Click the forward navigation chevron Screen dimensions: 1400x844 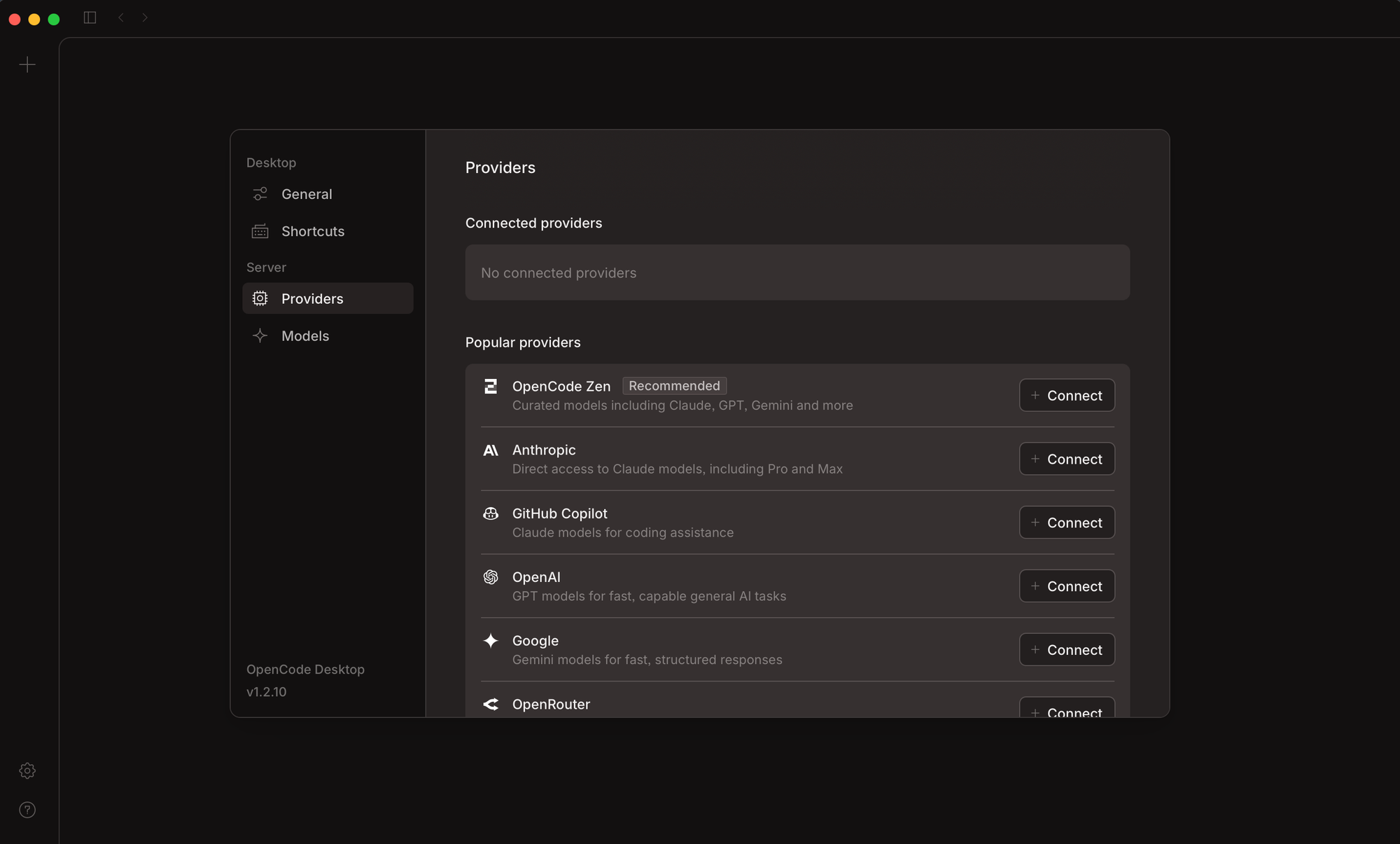pos(145,18)
